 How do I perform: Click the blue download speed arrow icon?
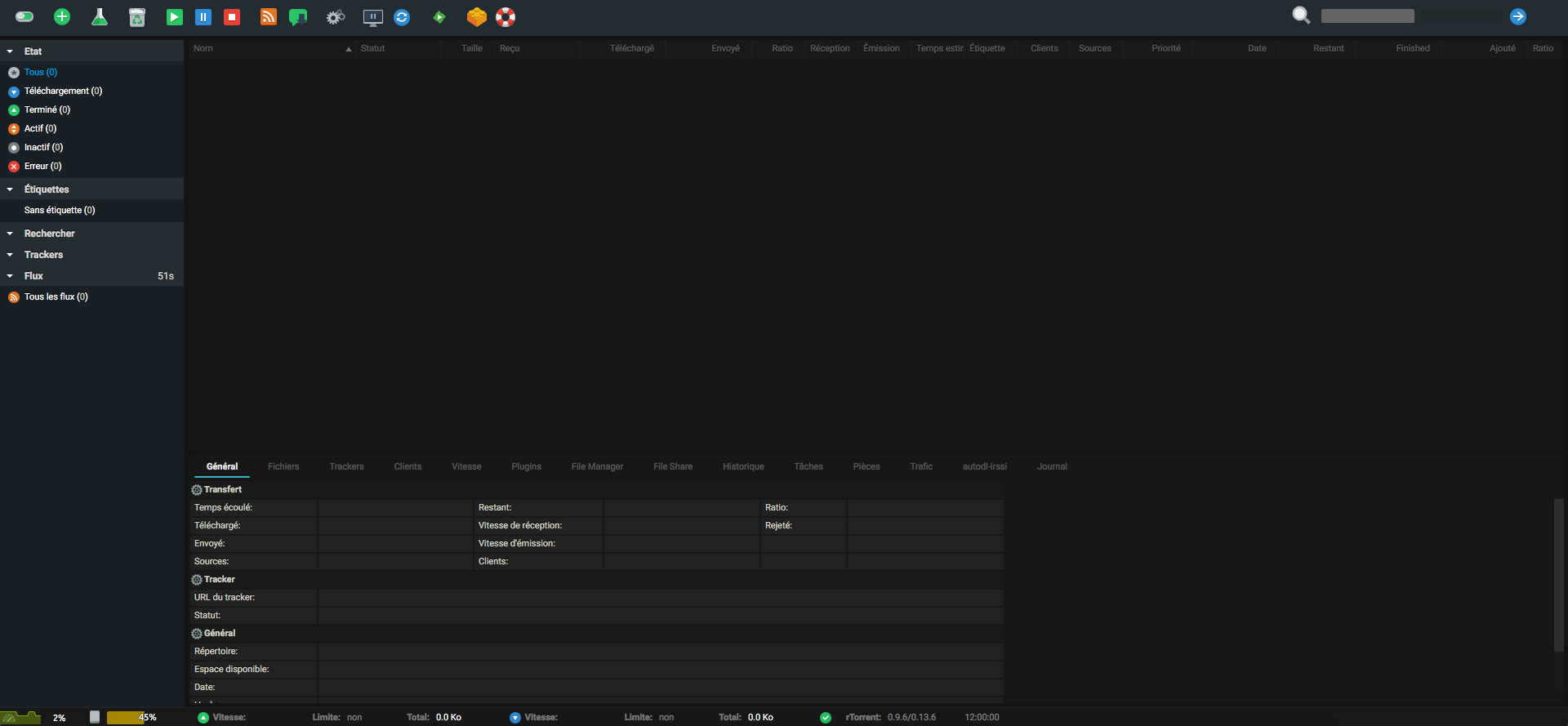tap(515, 718)
